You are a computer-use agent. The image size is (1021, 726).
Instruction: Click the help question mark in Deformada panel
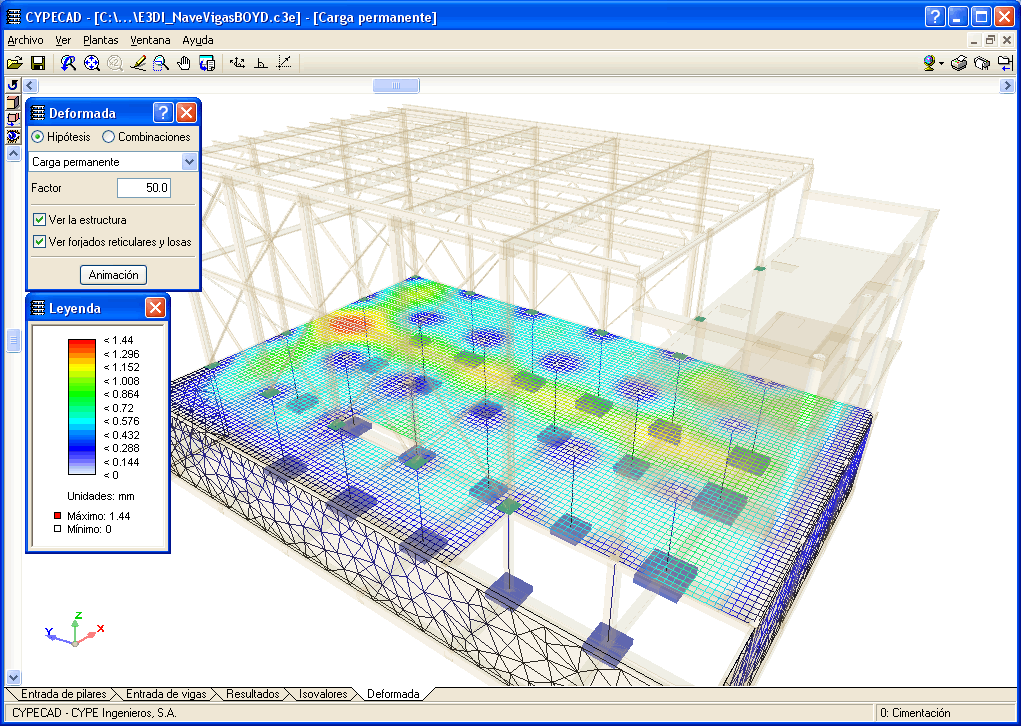point(163,113)
